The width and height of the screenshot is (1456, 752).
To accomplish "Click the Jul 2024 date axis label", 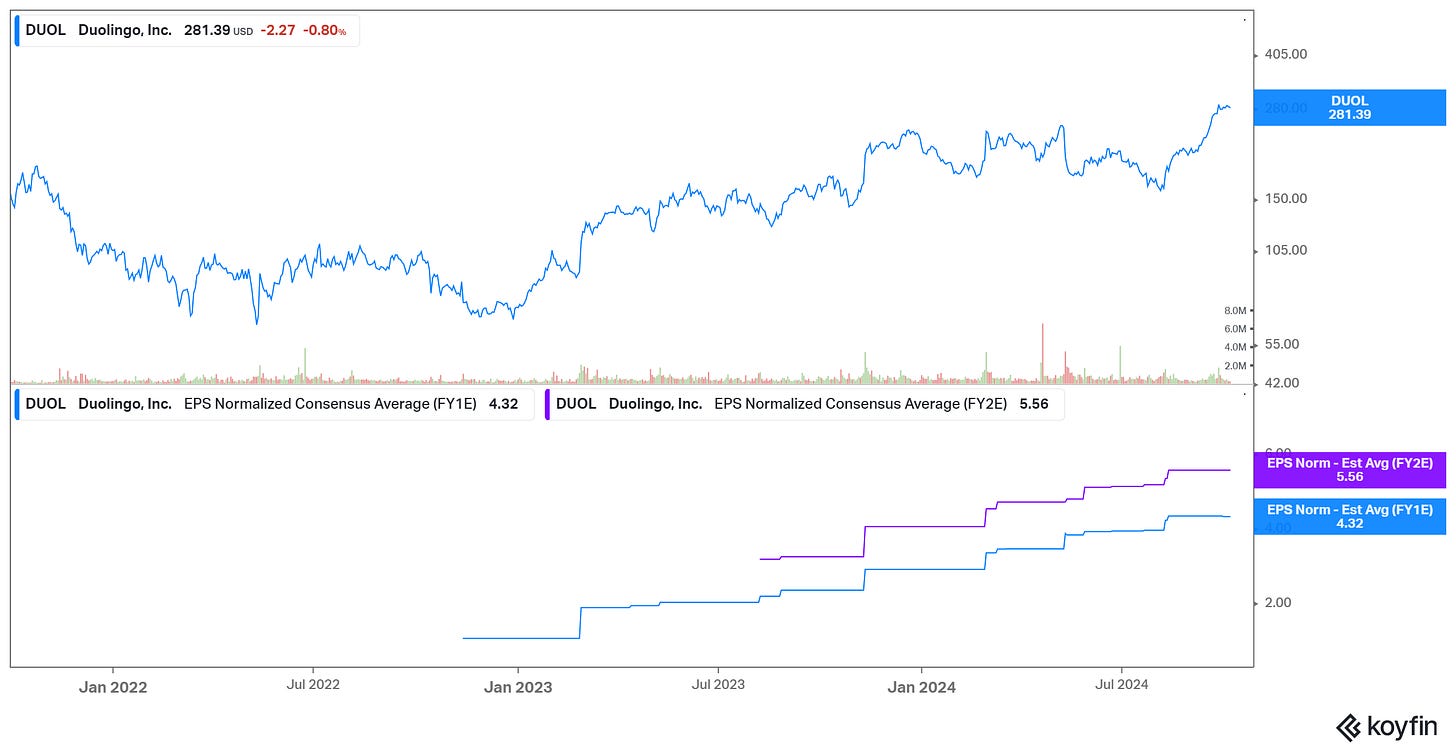I will click(x=1123, y=685).
